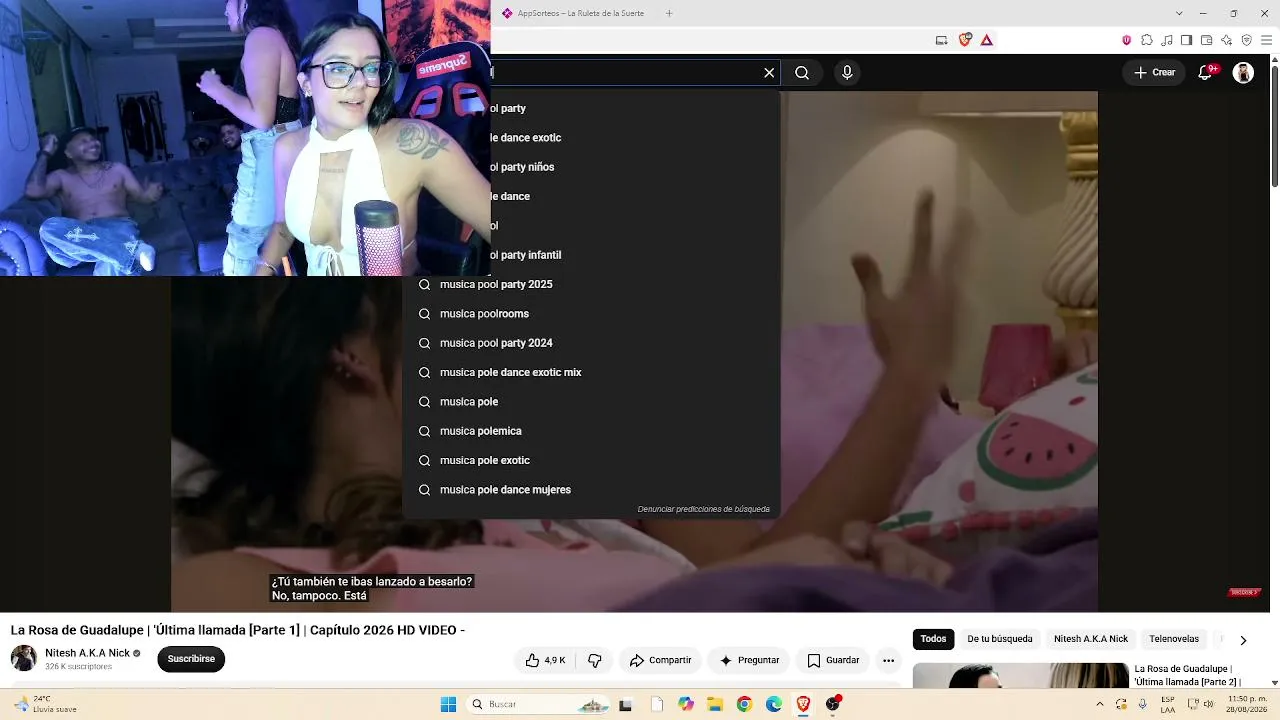The height and width of the screenshot is (720, 1280).
Task: Open Google Chrome from the taskbar
Action: 744,704
